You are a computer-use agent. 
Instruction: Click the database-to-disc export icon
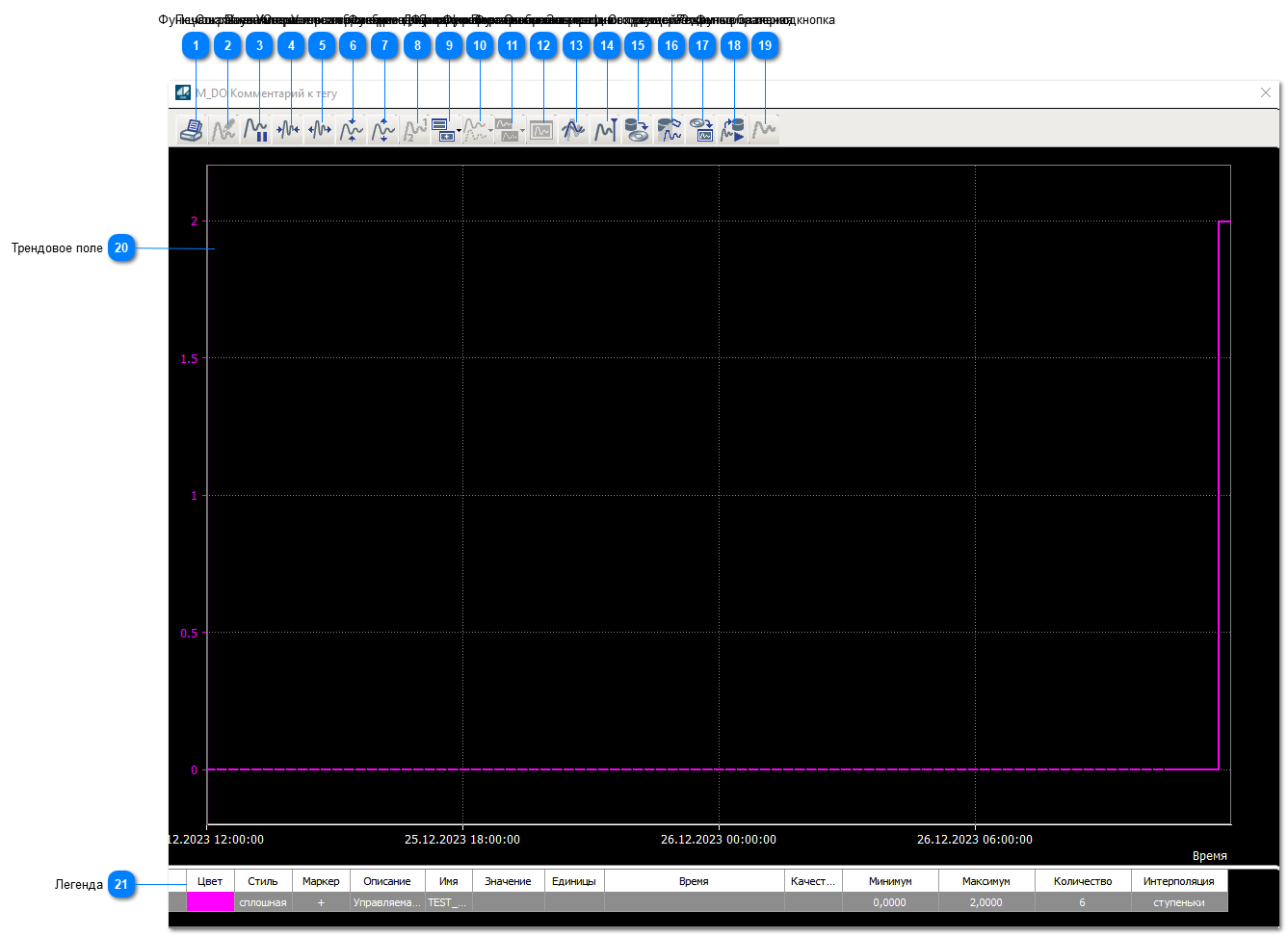637,130
